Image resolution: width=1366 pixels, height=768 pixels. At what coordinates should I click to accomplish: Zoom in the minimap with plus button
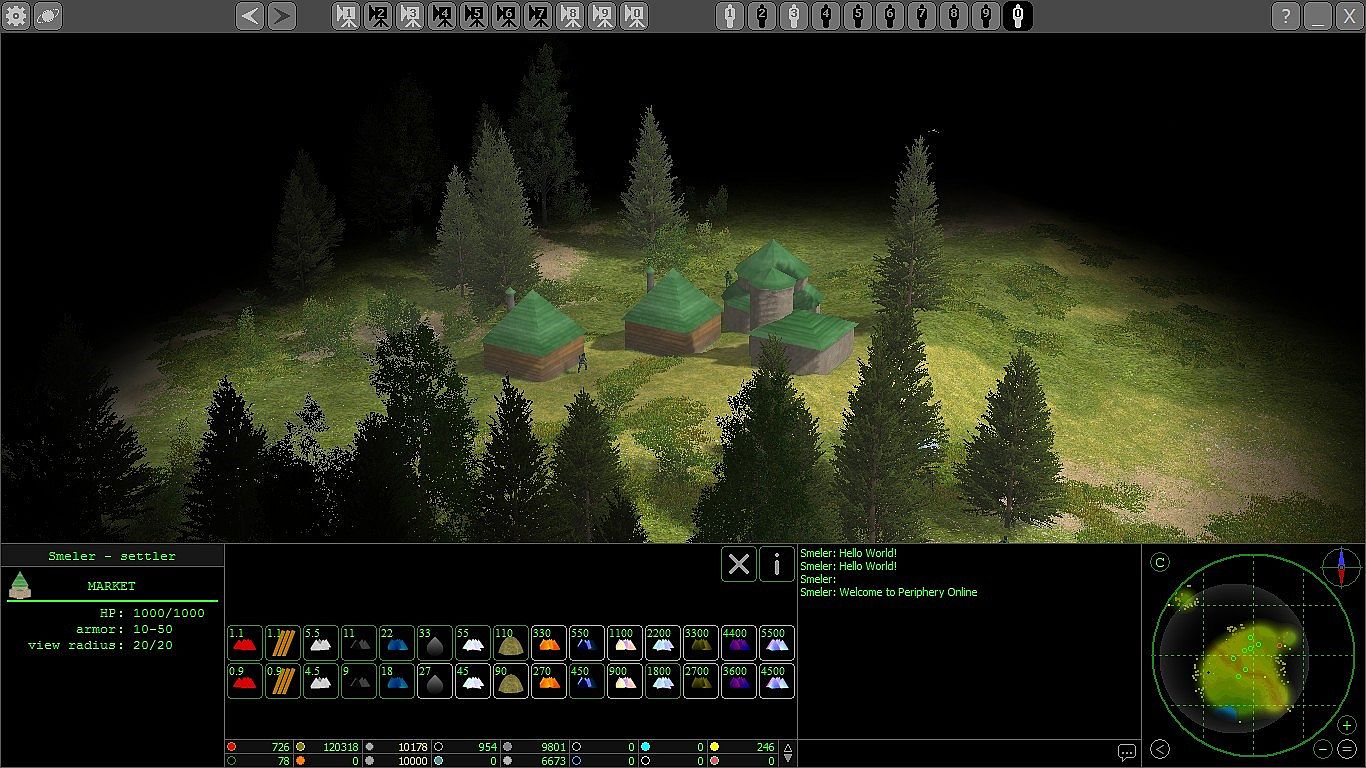click(x=1347, y=725)
